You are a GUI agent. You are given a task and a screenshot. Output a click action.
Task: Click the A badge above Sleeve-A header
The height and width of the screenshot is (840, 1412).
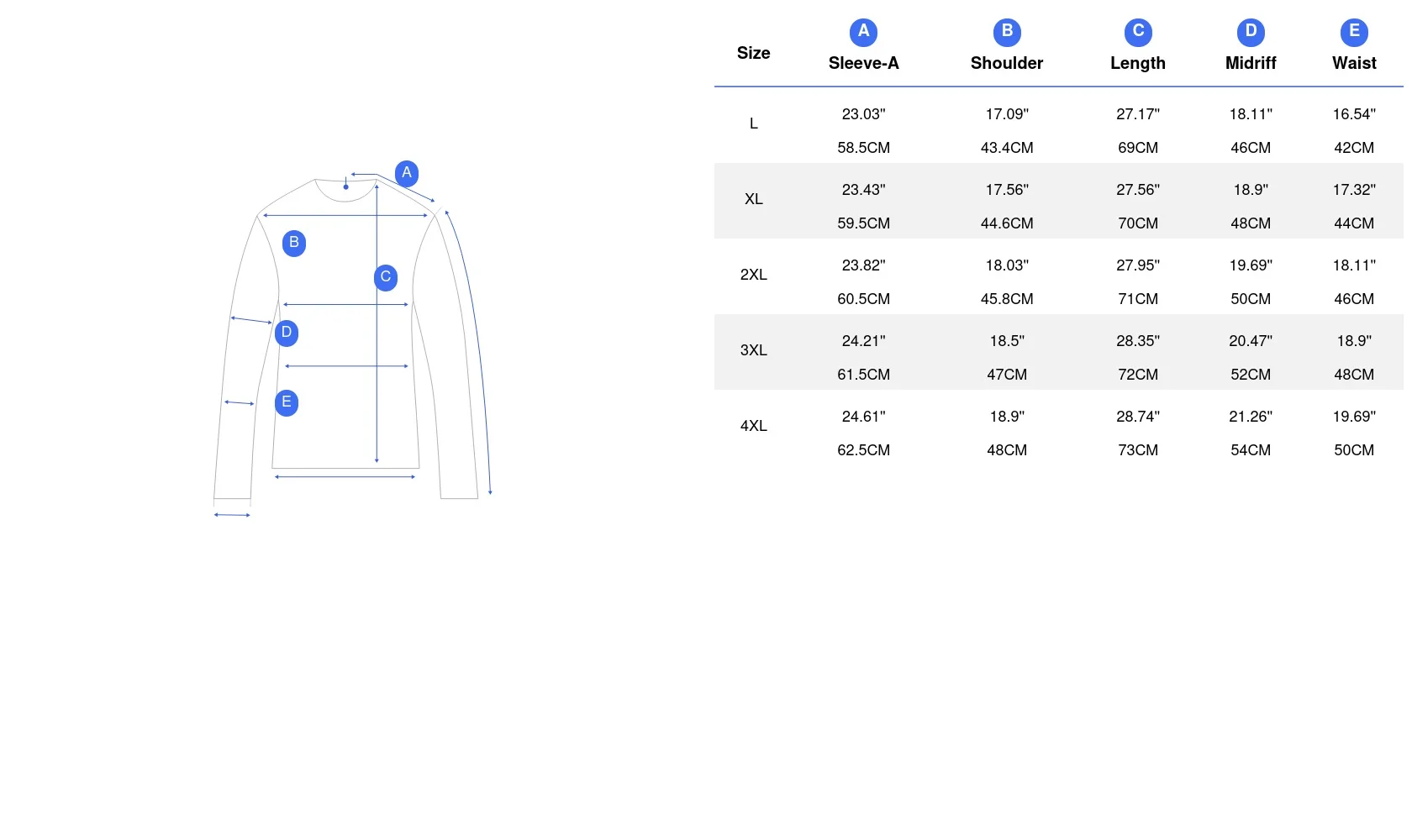(863, 32)
